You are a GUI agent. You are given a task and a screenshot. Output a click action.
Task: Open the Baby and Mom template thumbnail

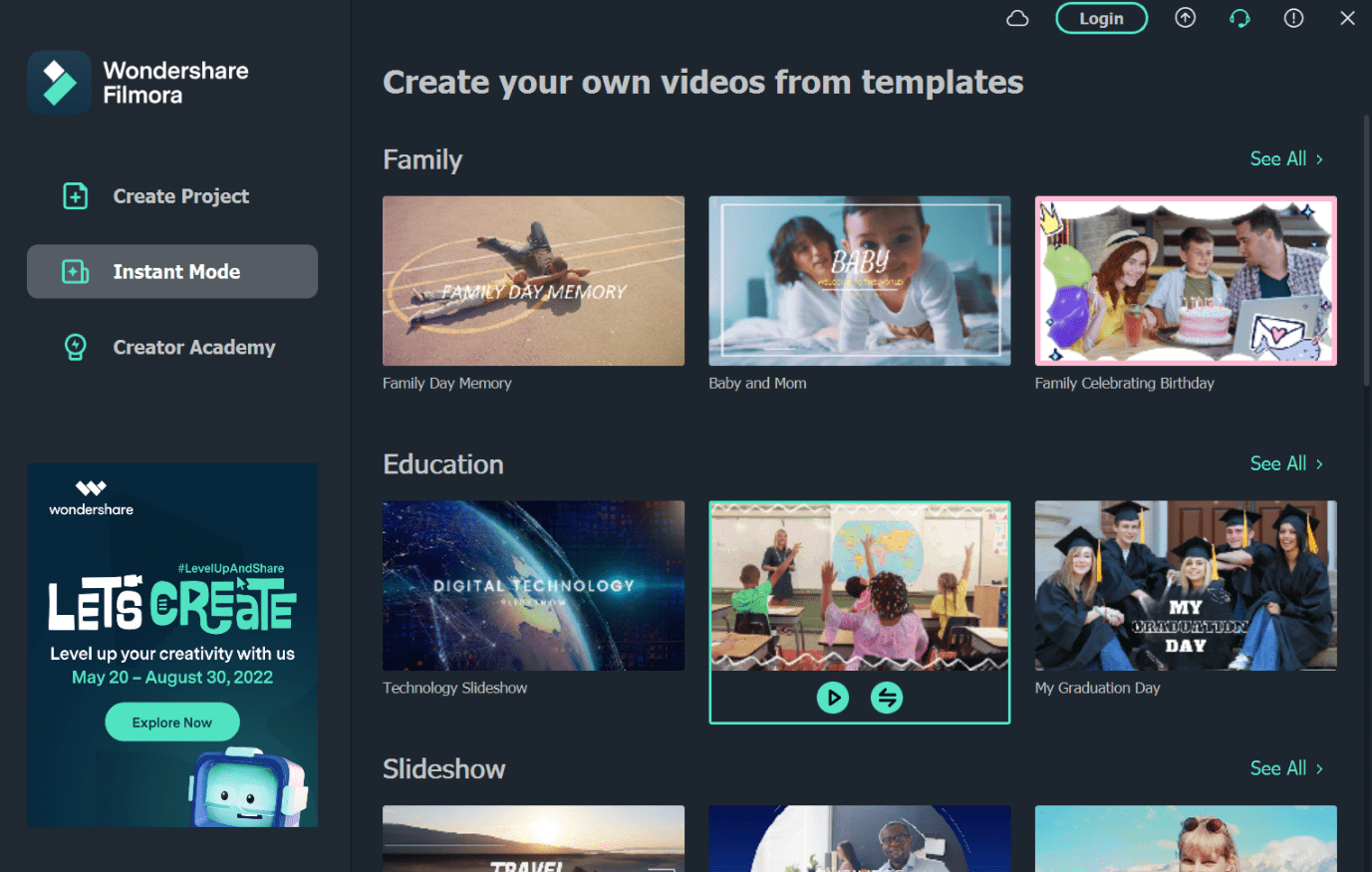tap(859, 281)
